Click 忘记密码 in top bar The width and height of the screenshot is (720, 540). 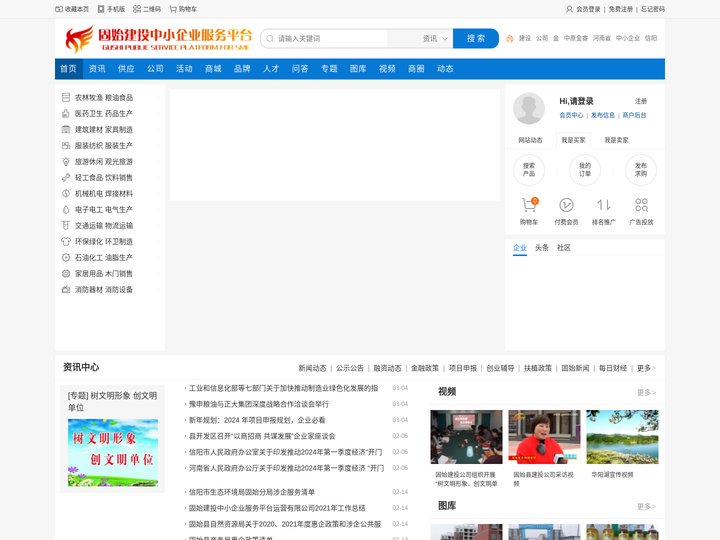click(652, 9)
